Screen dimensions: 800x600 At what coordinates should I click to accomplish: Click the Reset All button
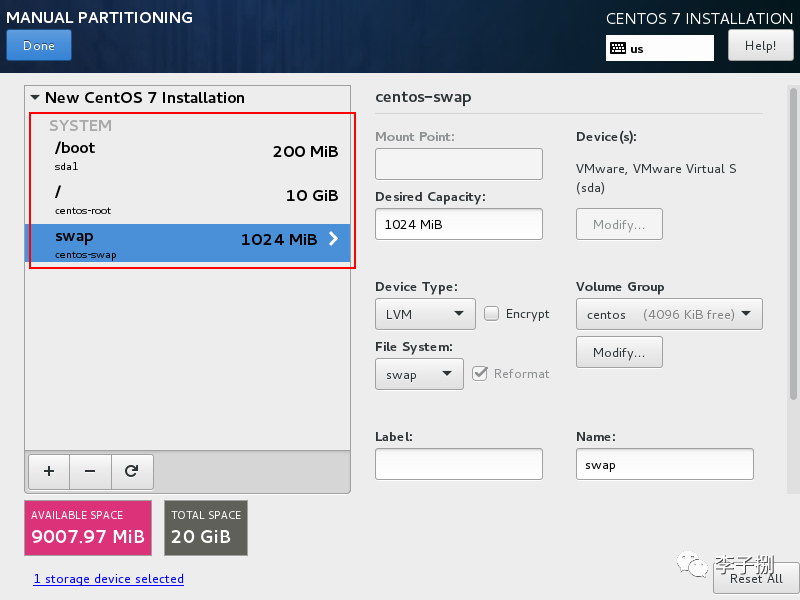[x=755, y=578]
